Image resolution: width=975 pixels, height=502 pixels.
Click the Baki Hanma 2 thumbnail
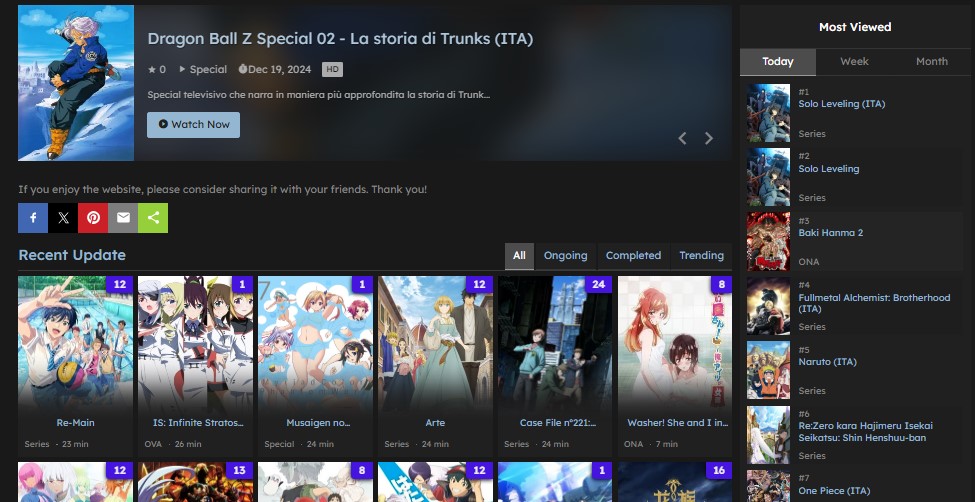coord(769,241)
